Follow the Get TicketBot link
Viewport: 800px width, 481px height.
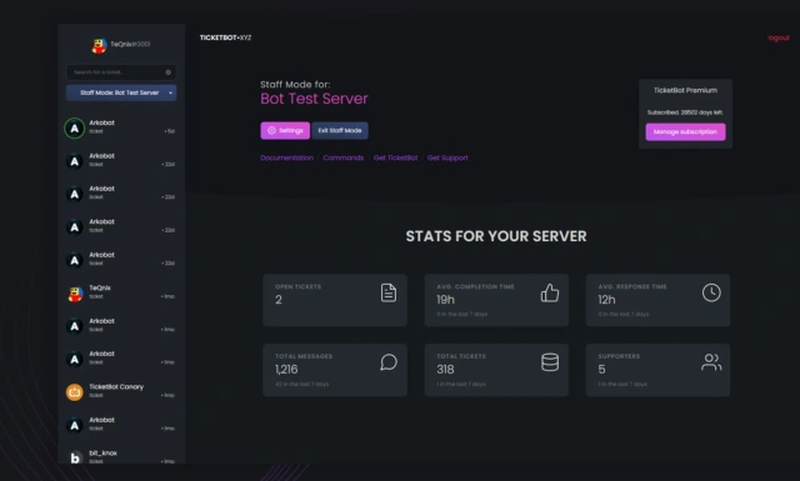(395, 158)
